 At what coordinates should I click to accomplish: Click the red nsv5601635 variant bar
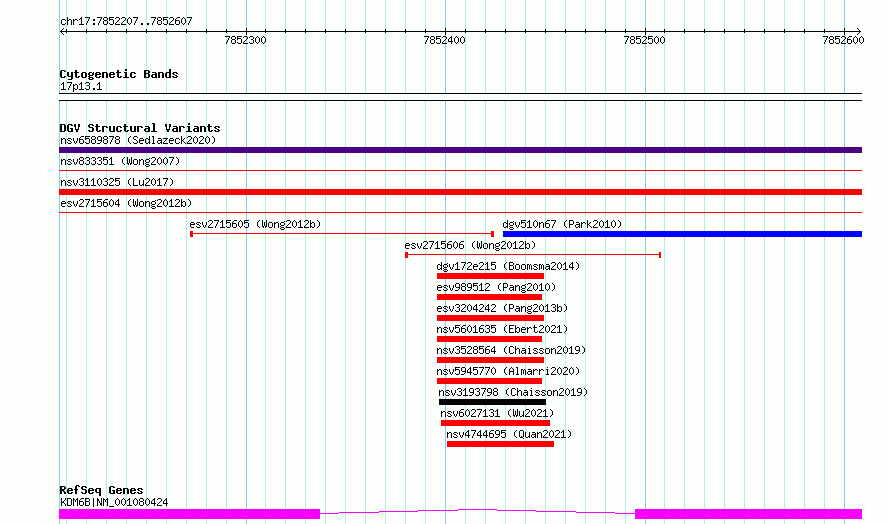point(489,339)
